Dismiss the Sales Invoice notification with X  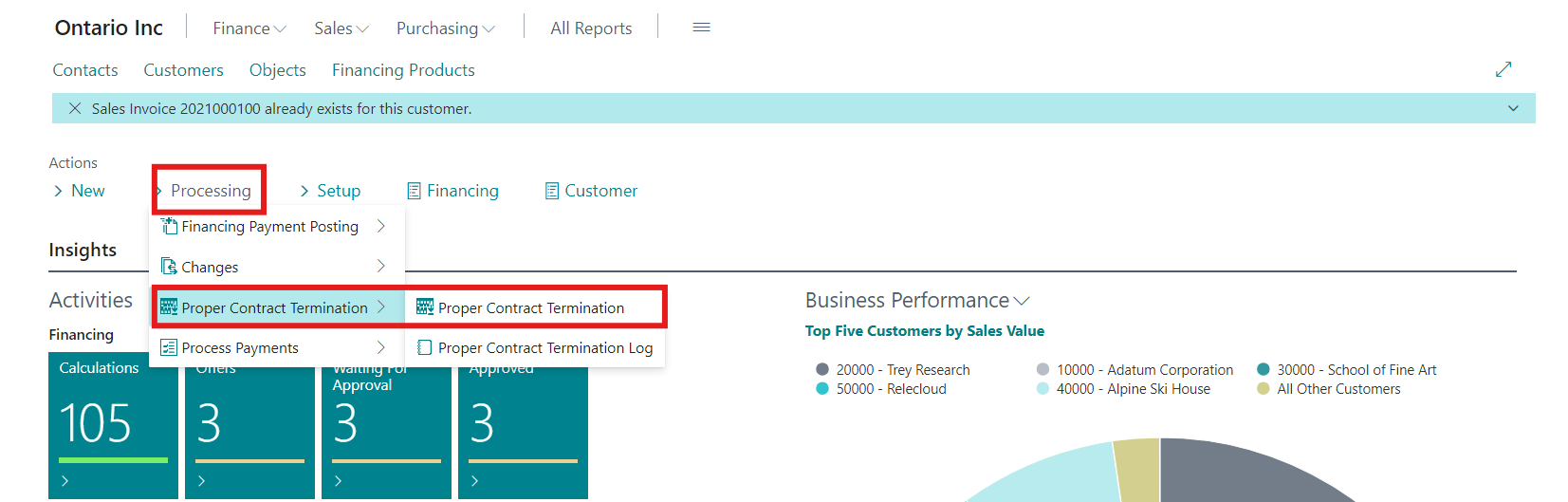tap(75, 108)
